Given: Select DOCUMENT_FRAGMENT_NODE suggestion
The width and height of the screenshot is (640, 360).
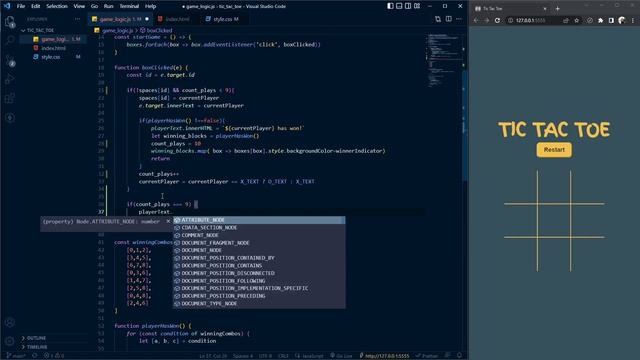Looking at the screenshot, I should click(x=259, y=243).
